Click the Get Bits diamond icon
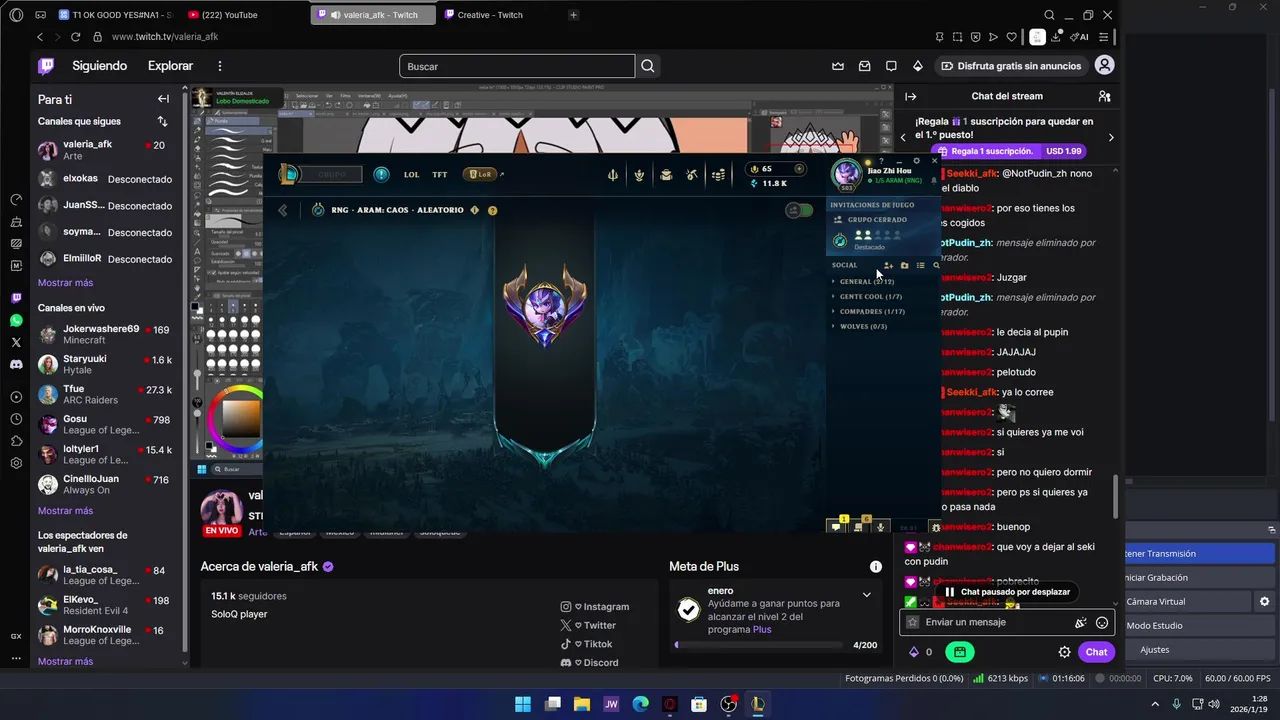 pyautogui.click(x=917, y=66)
